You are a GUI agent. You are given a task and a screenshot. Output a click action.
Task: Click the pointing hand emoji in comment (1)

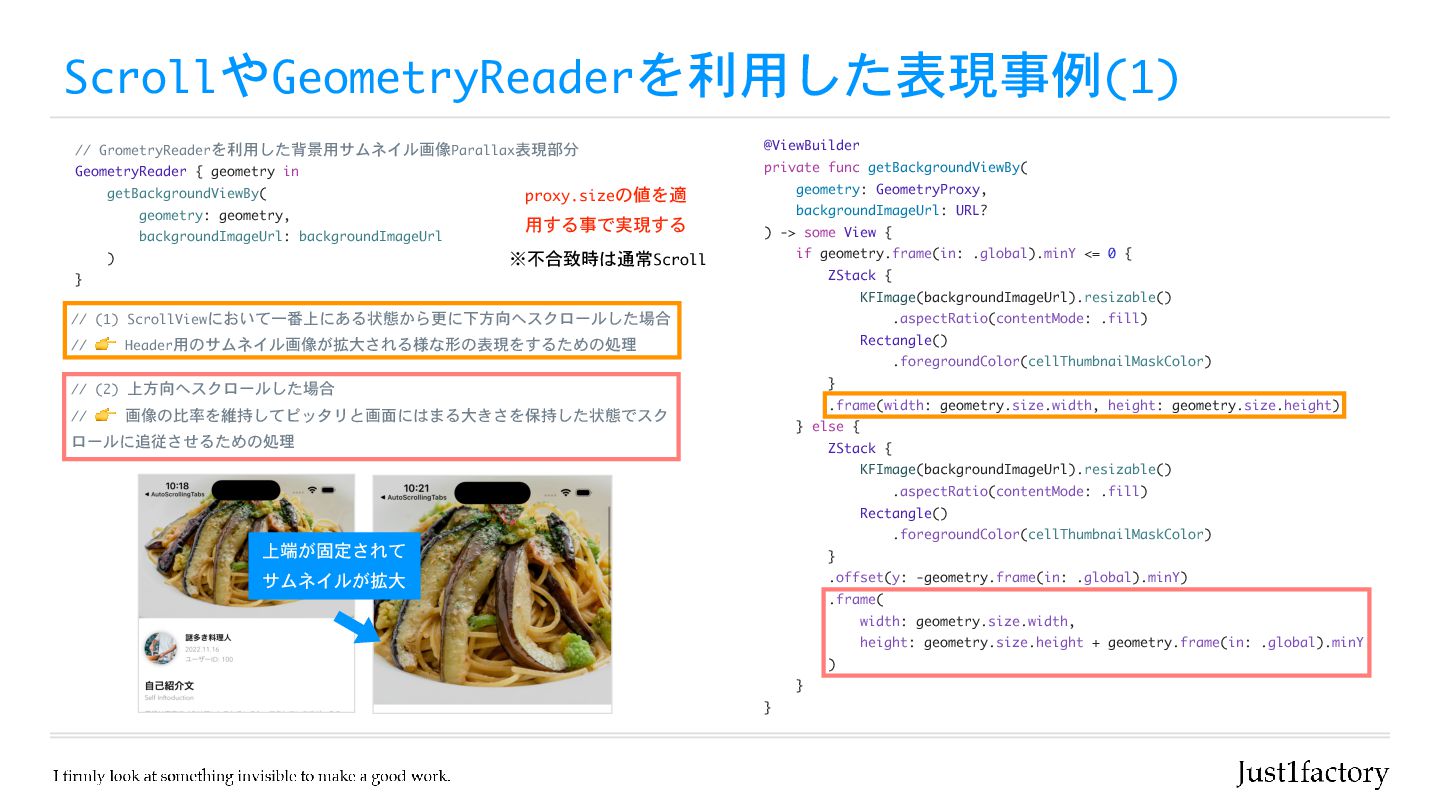click(107, 345)
